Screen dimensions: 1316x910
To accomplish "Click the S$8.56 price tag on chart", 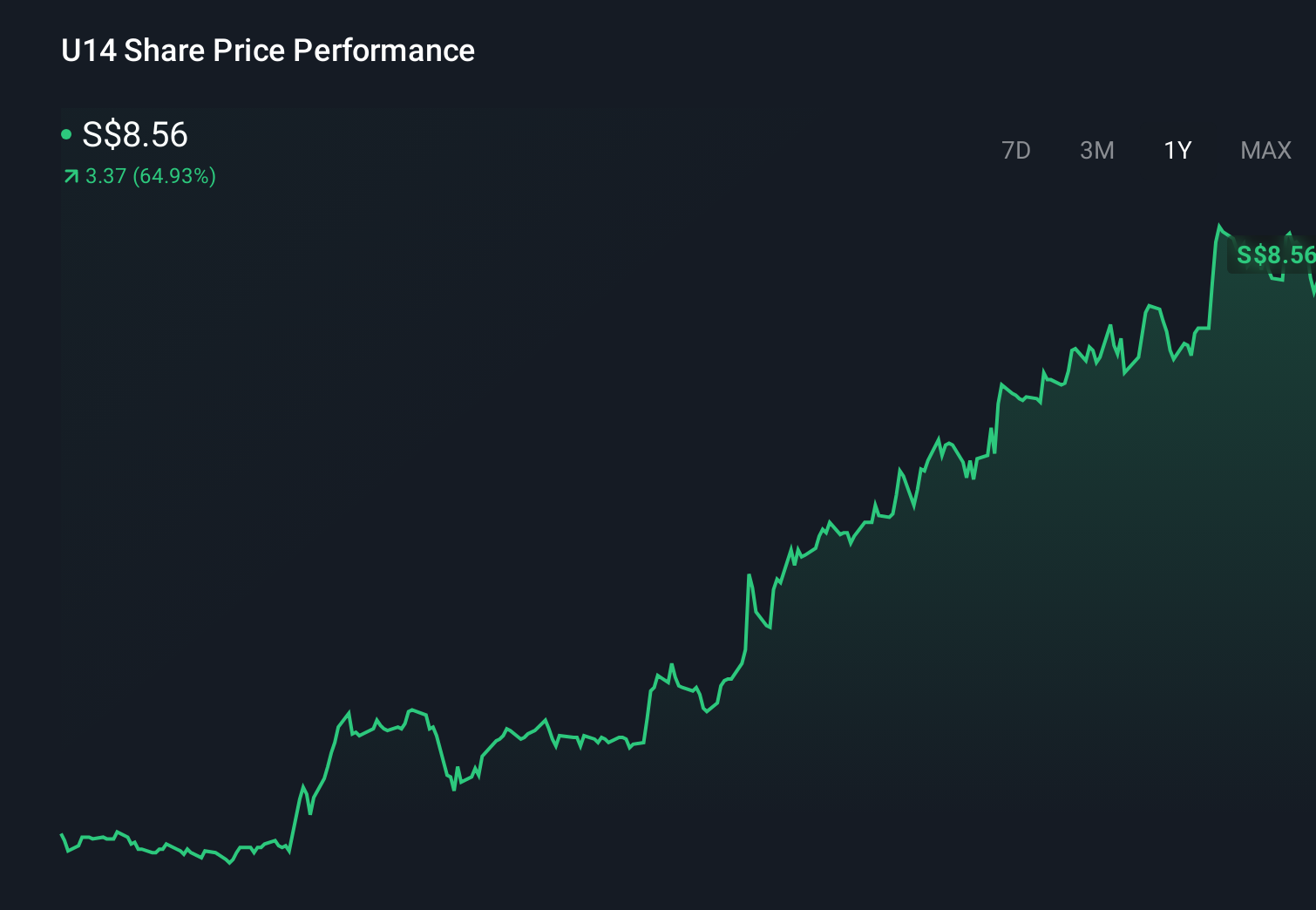I will coord(1276,255).
